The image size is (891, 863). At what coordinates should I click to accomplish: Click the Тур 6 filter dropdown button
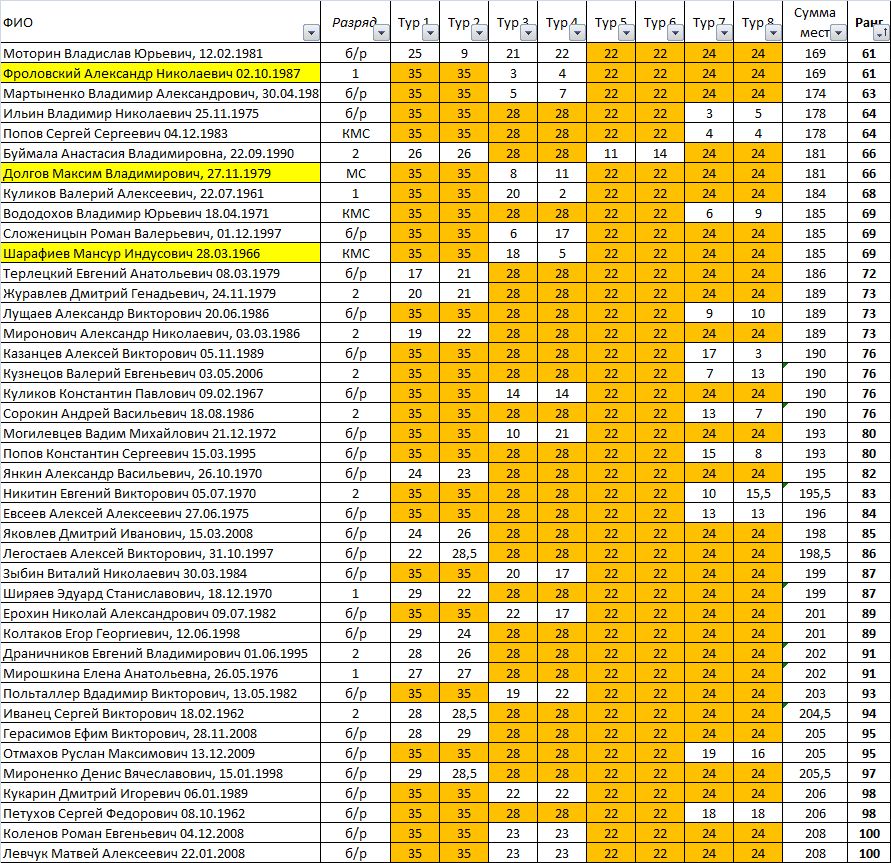click(x=676, y=34)
